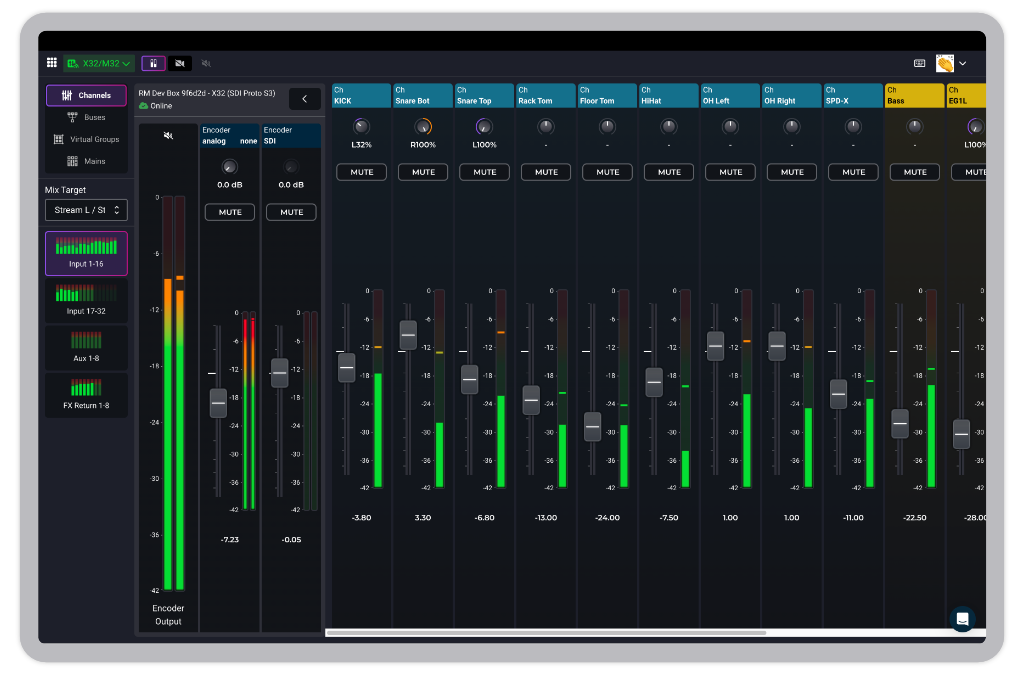This screenshot has width=1024, height=675.
Task: Select the Ch Bass channel header
Action: pos(913,94)
